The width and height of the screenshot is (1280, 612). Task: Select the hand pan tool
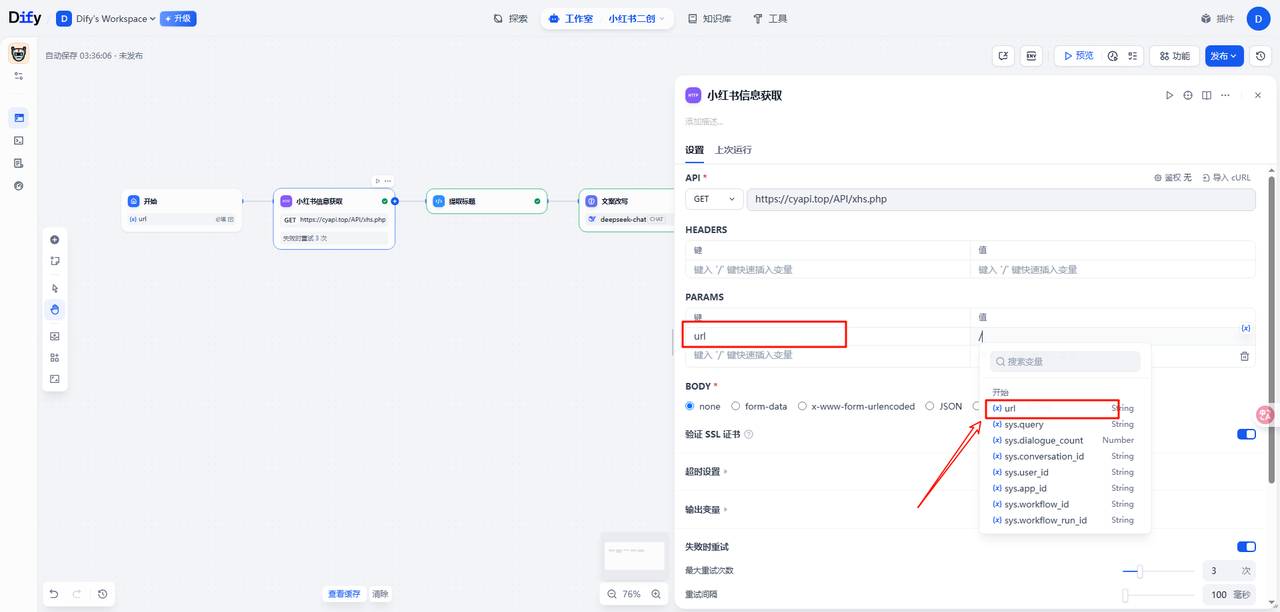tap(54, 309)
